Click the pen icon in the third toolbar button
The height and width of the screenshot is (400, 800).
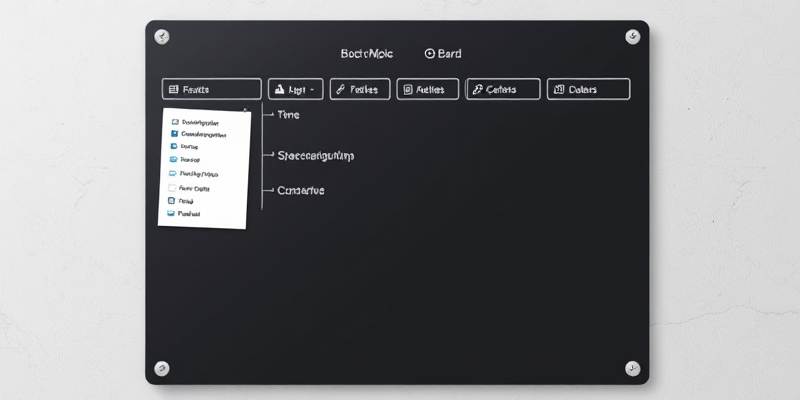click(x=340, y=90)
